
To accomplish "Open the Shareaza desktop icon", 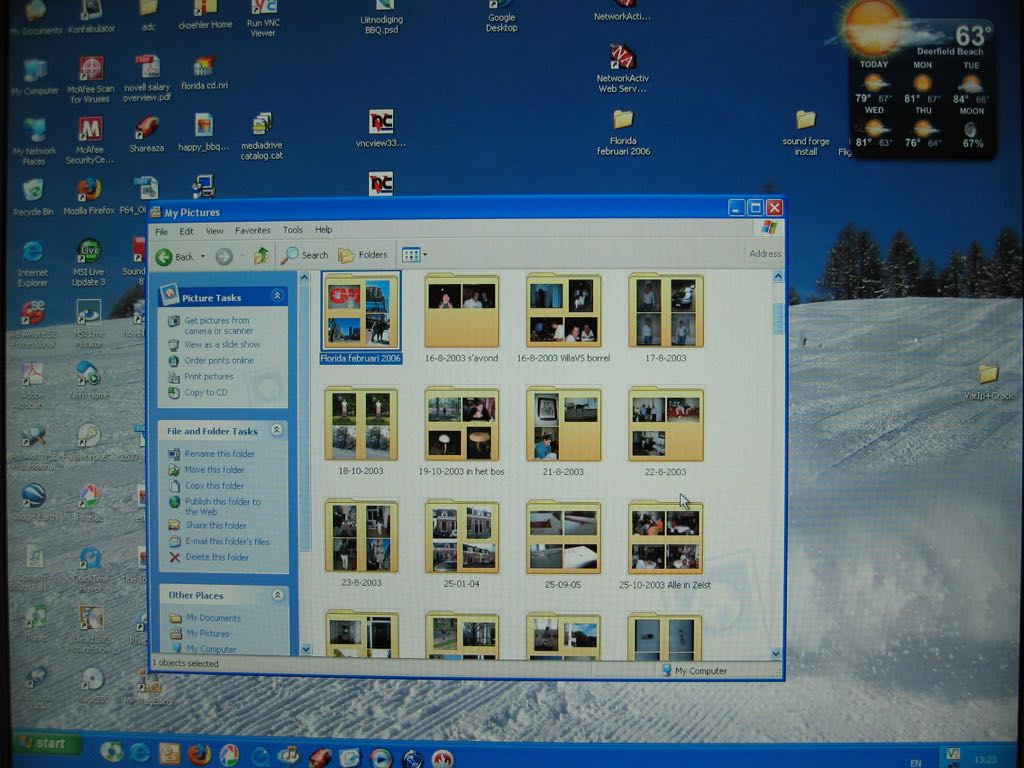I will [x=147, y=128].
